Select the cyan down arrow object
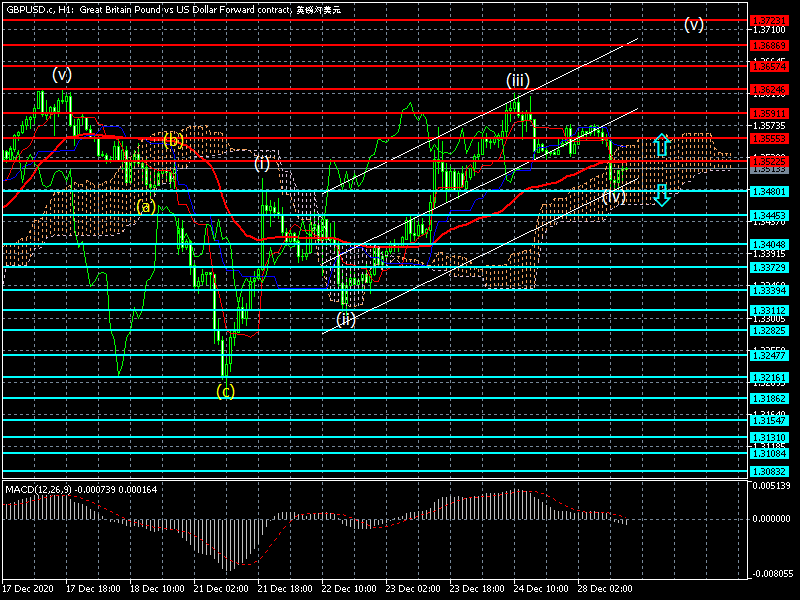 click(662, 195)
